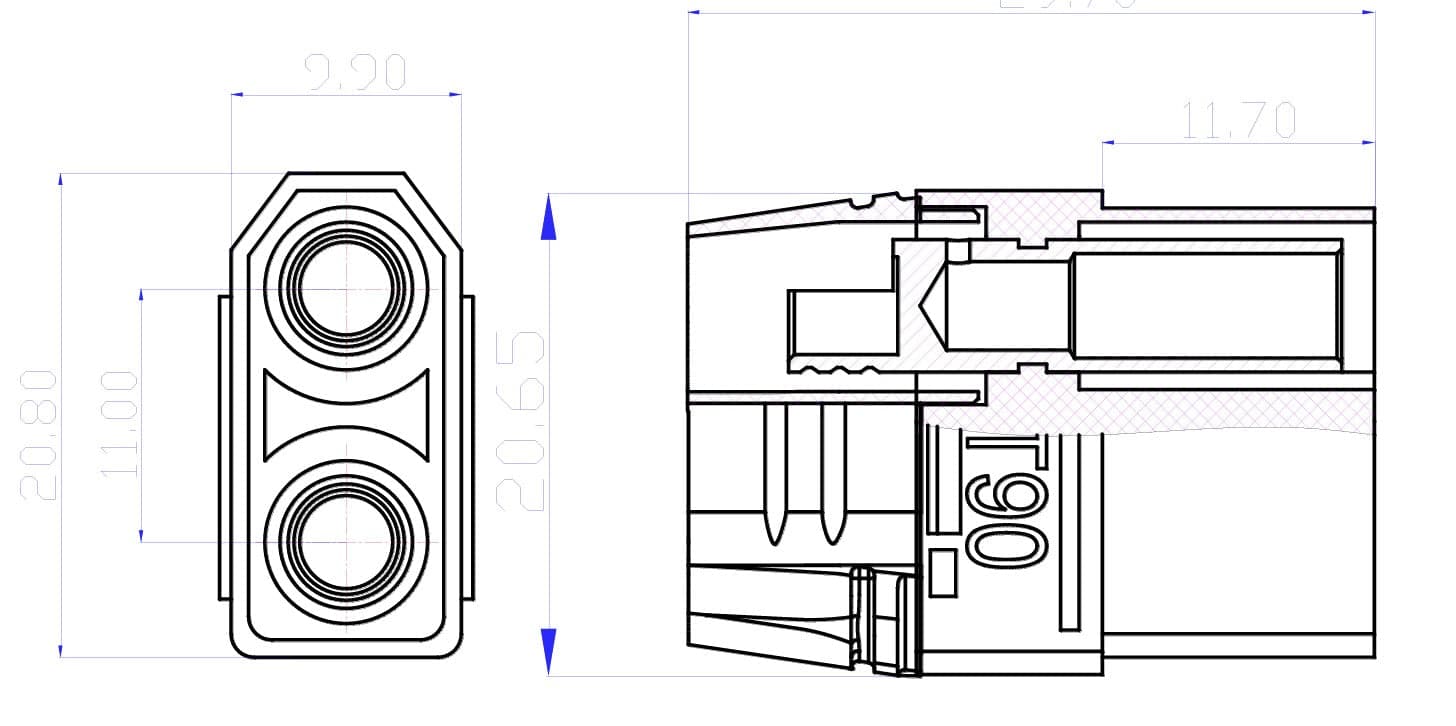Click the right side tab of front view
This screenshot has width=1456, height=726.
coord(468,448)
